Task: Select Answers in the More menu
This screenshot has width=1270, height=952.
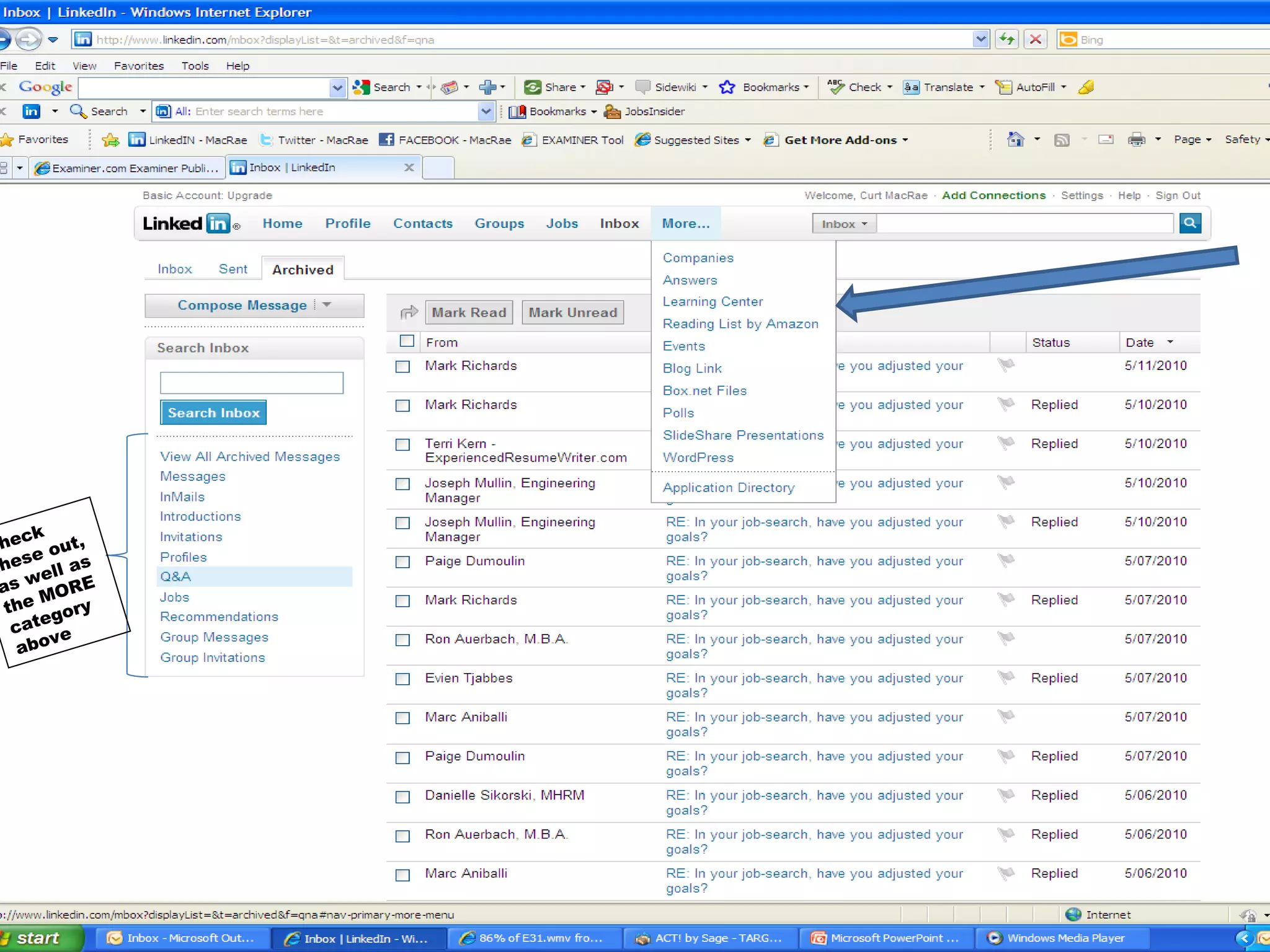Action: 690,280
